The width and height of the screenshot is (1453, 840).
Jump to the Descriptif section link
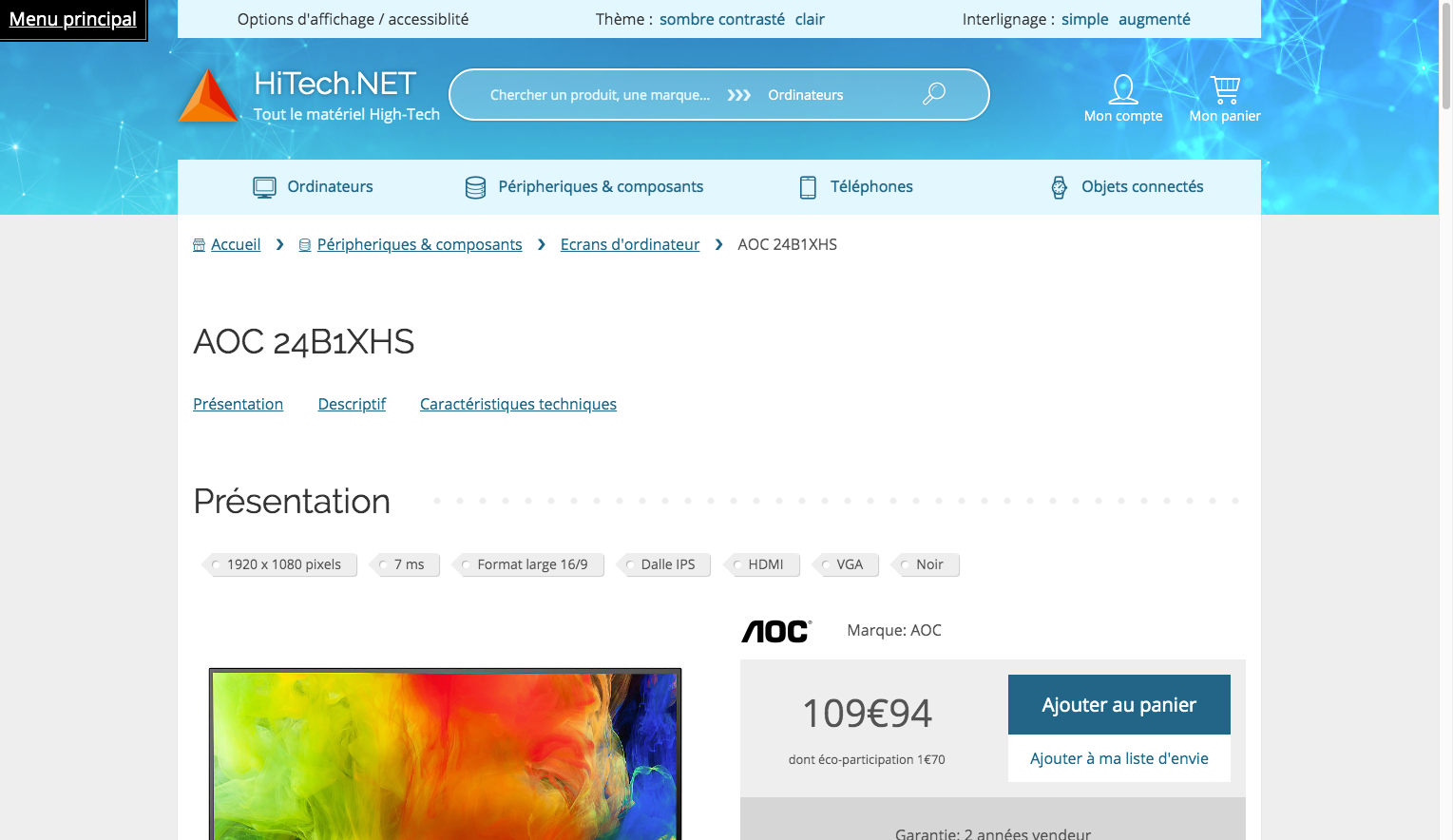pyautogui.click(x=352, y=404)
